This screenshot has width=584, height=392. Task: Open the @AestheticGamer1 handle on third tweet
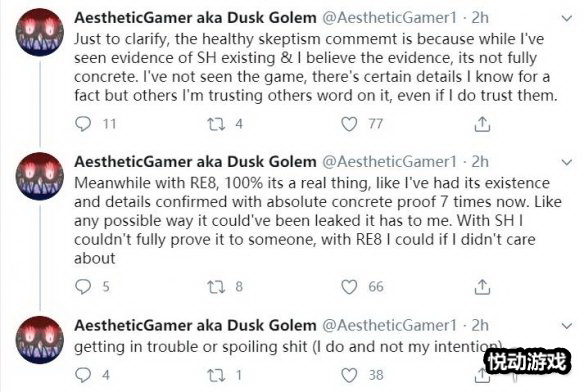389,325
